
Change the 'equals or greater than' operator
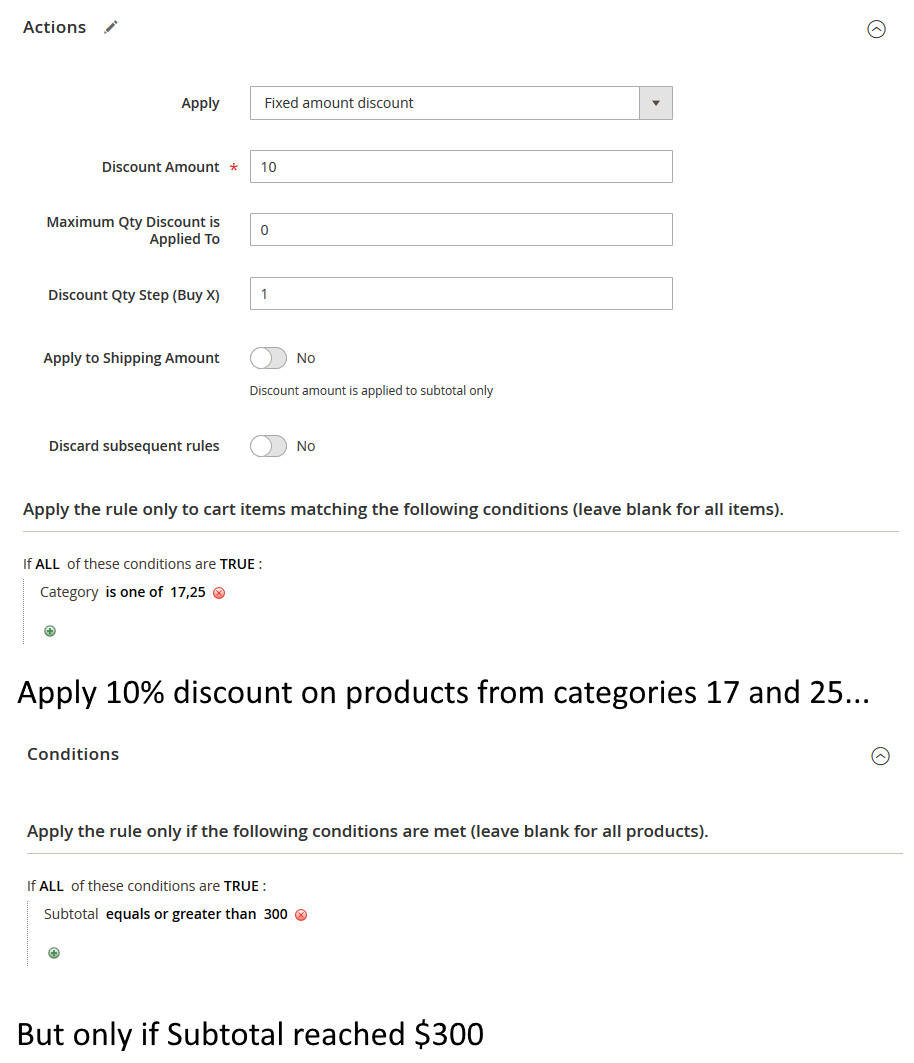point(180,914)
